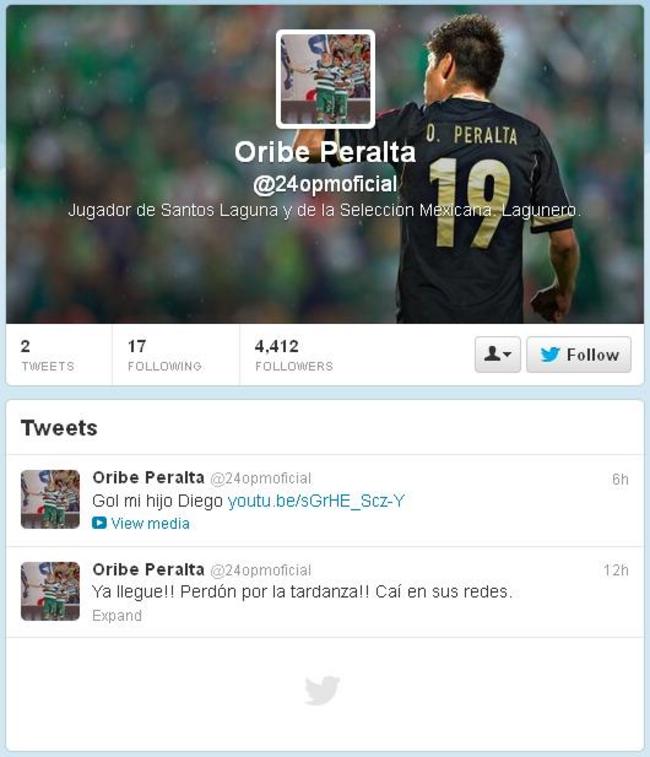Screen dimensions: 650x757
Task: Click the Oribe Peralta header name
Action: [325, 152]
